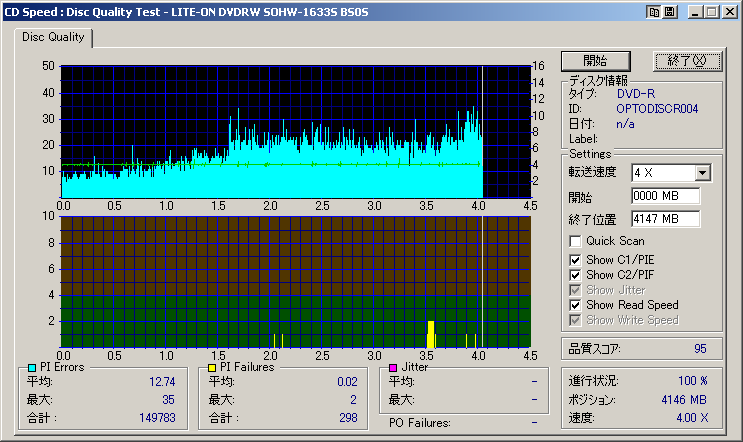Click the save (floppy disk) icon in title bar

670,12
